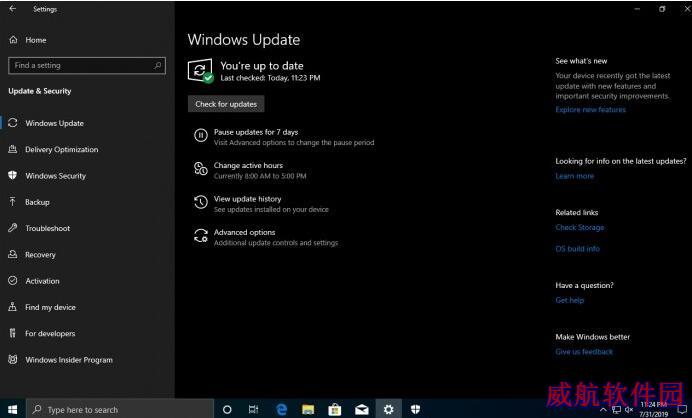The height and width of the screenshot is (418, 692).
Task: Show hidden system tray icons
Action: tap(603, 410)
